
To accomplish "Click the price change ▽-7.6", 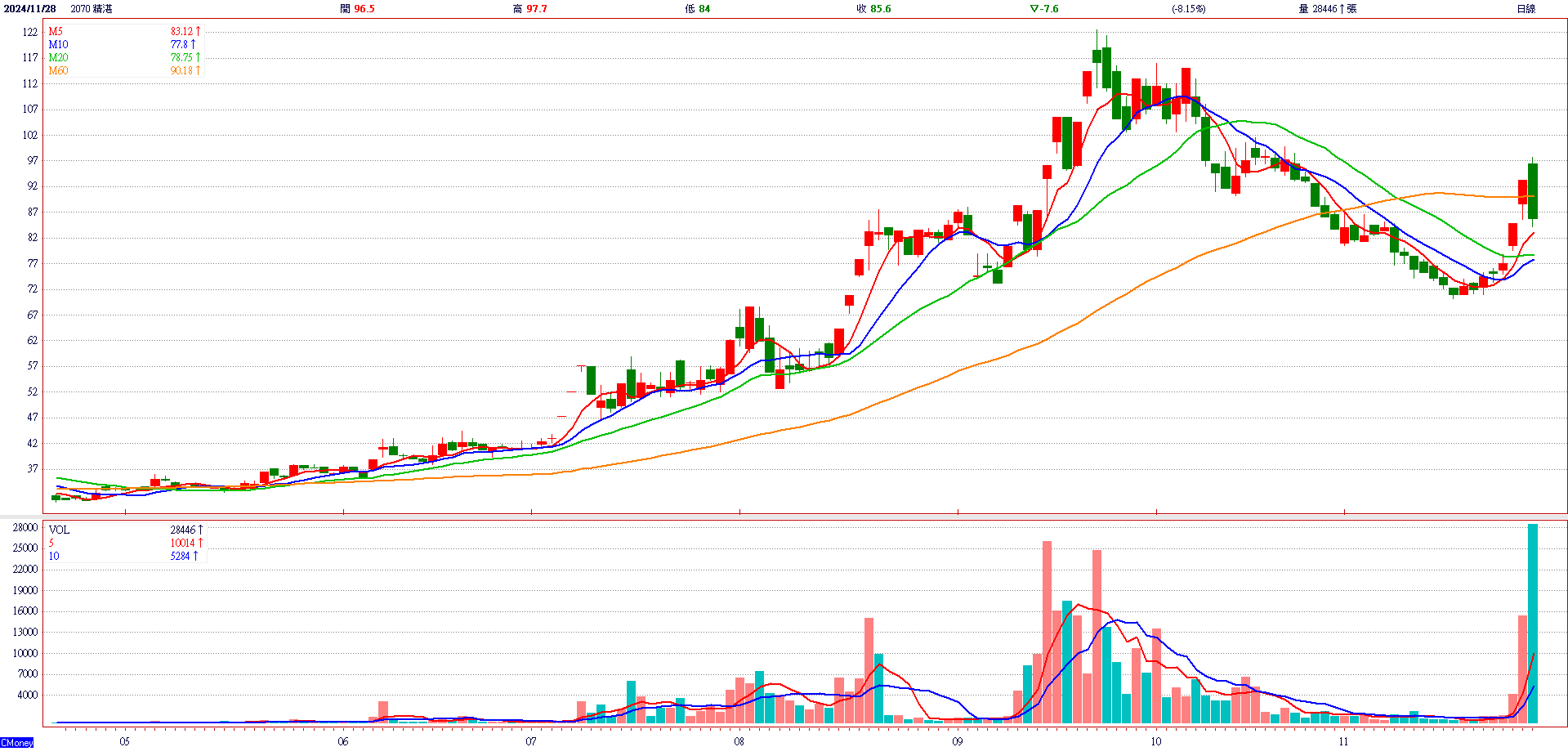I will [x=1044, y=9].
